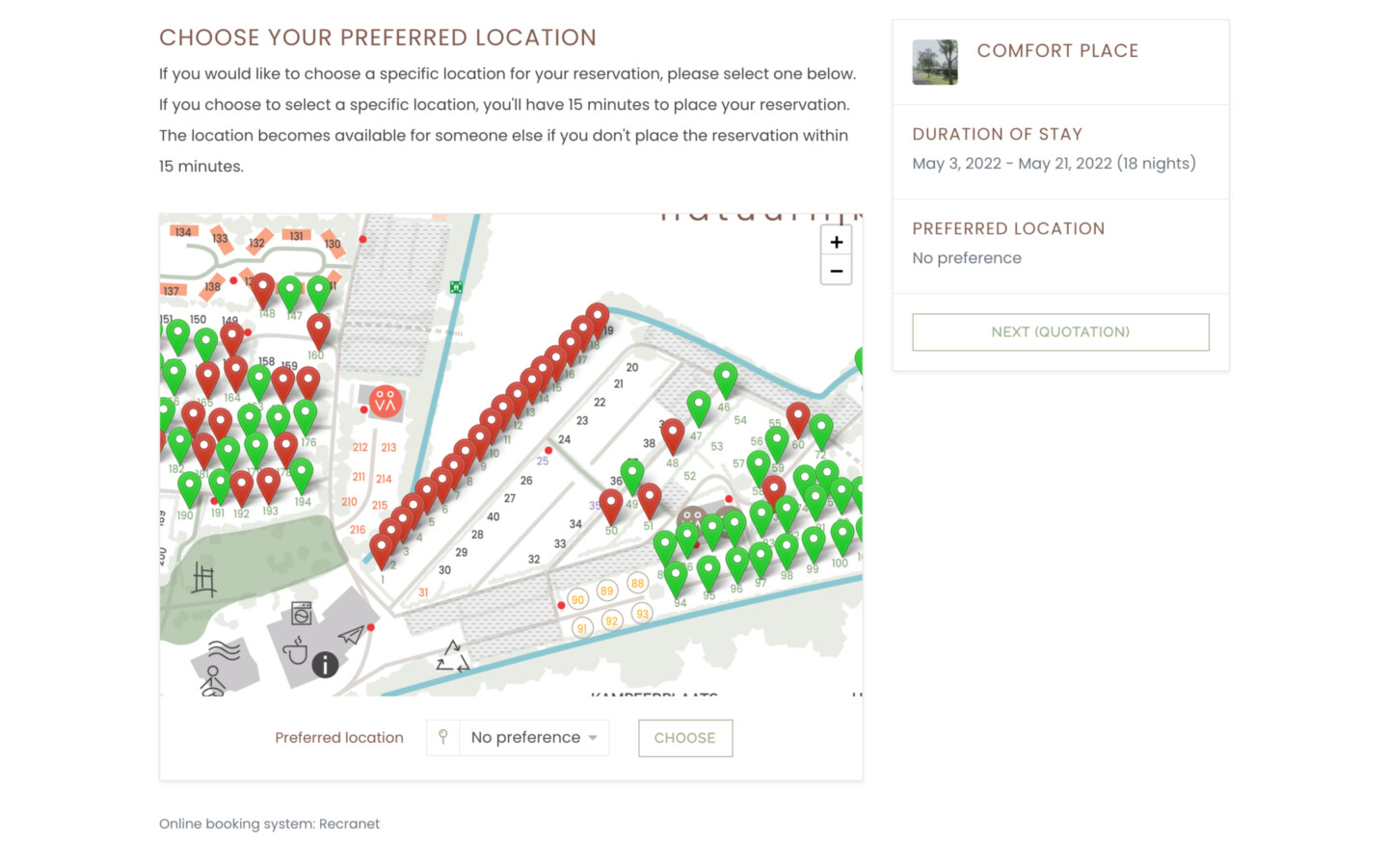Click the playground climbing frame icon

pos(203,580)
